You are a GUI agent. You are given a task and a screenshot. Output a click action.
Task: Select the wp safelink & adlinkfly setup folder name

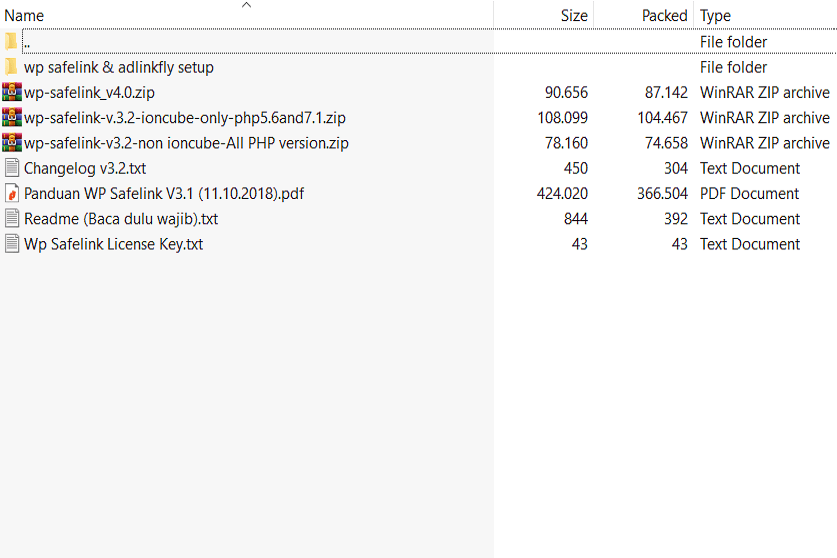[119, 67]
